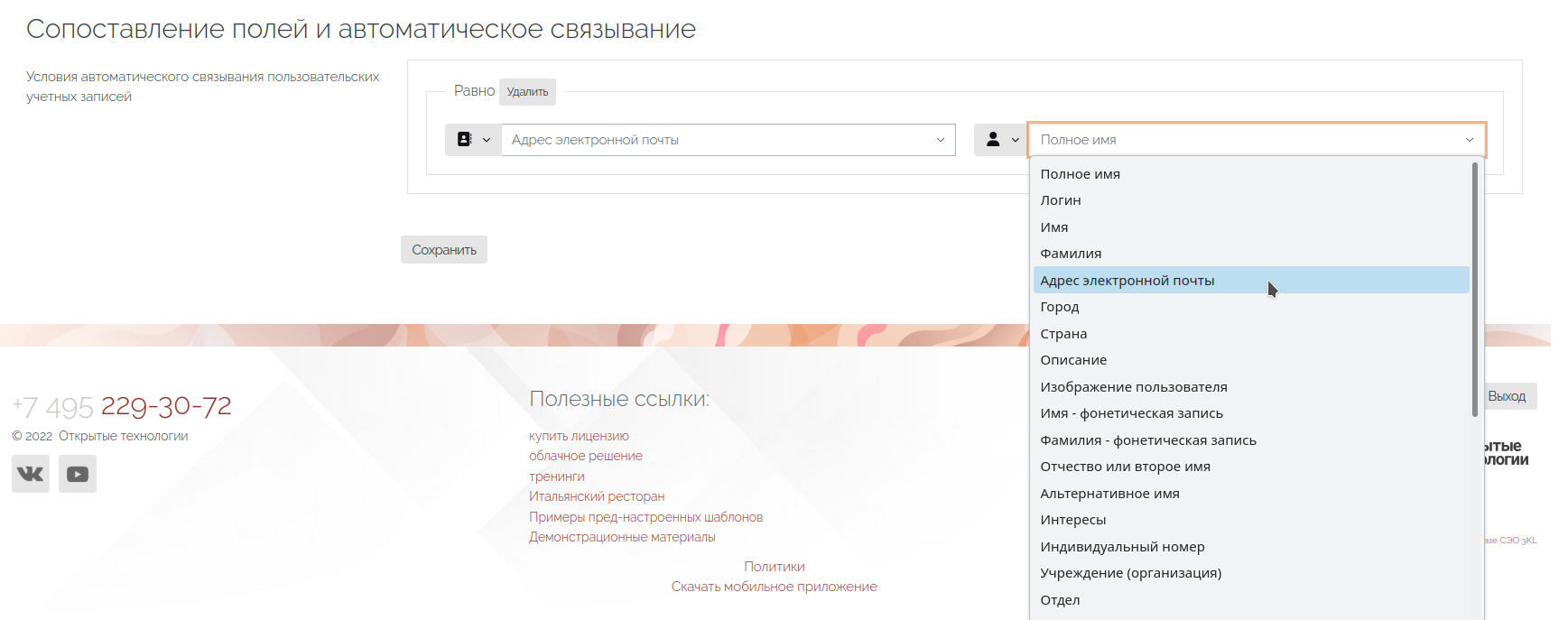This screenshot has width=1568, height=620.
Task: Open Скачать мобильное приложение link
Action: pos(774,587)
